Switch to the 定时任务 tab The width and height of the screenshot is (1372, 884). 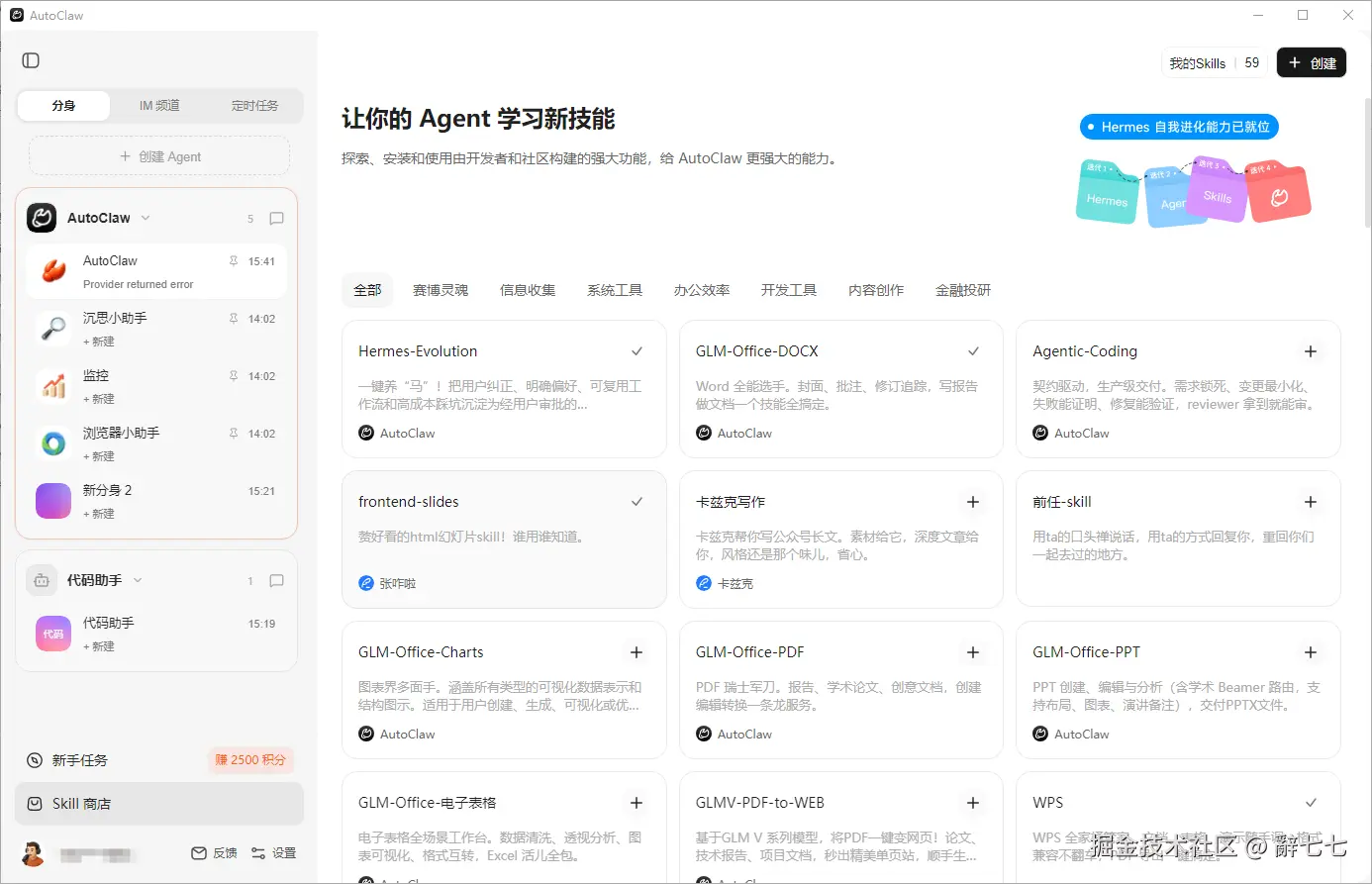tap(254, 106)
